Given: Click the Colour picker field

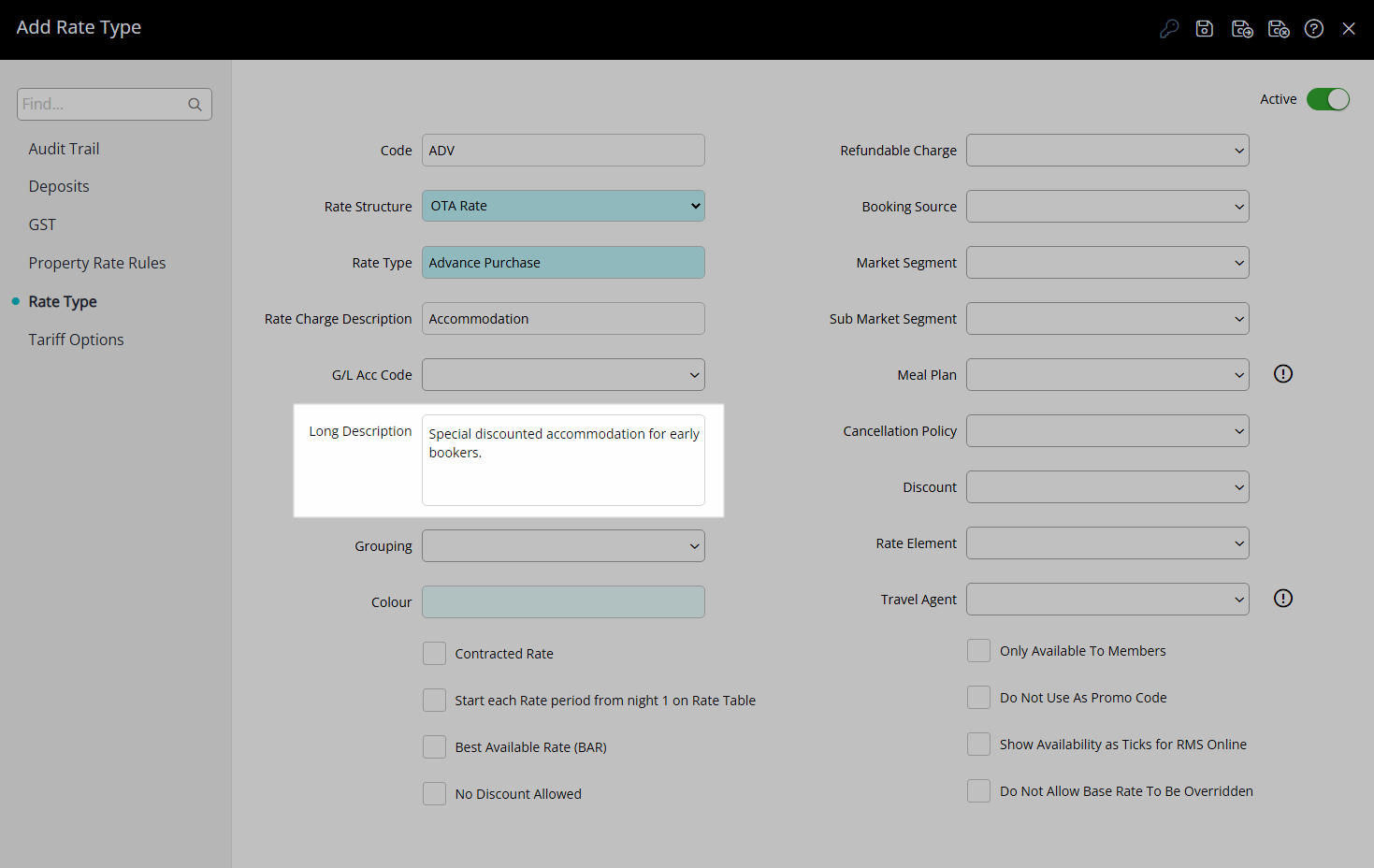Looking at the screenshot, I should tap(563, 602).
